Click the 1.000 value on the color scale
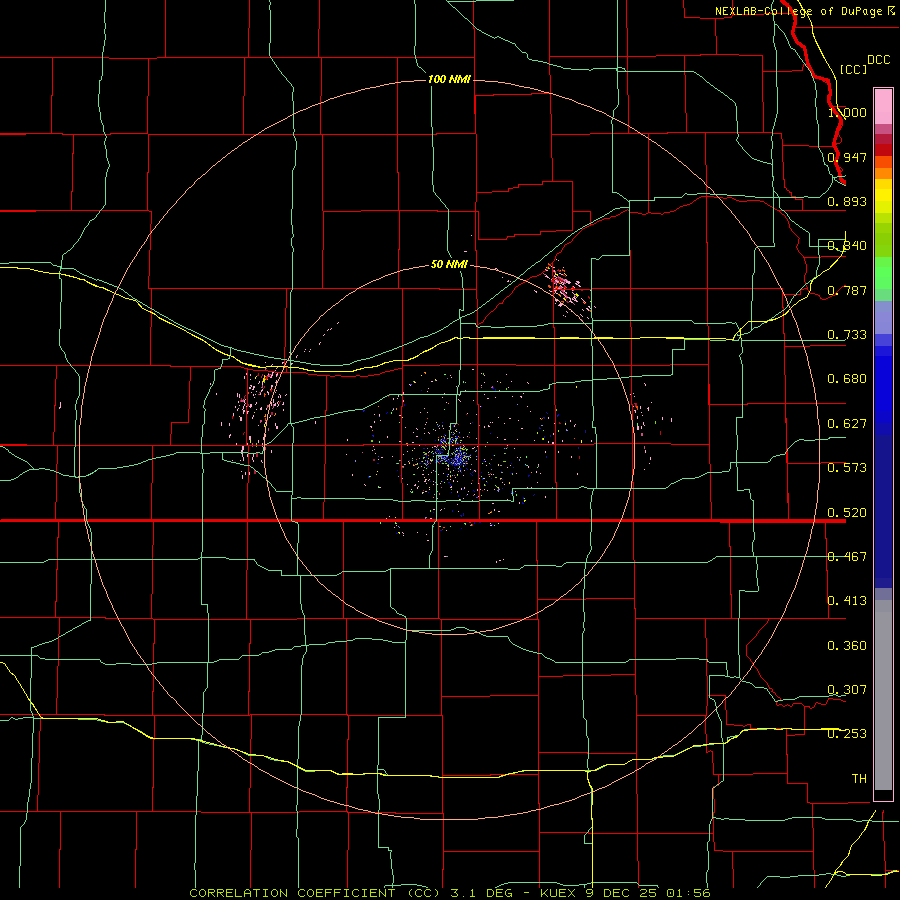 [847, 112]
